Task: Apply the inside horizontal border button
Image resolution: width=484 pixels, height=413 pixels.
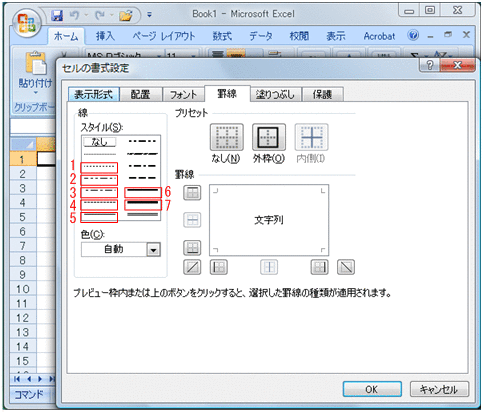Action: coord(192,220)
